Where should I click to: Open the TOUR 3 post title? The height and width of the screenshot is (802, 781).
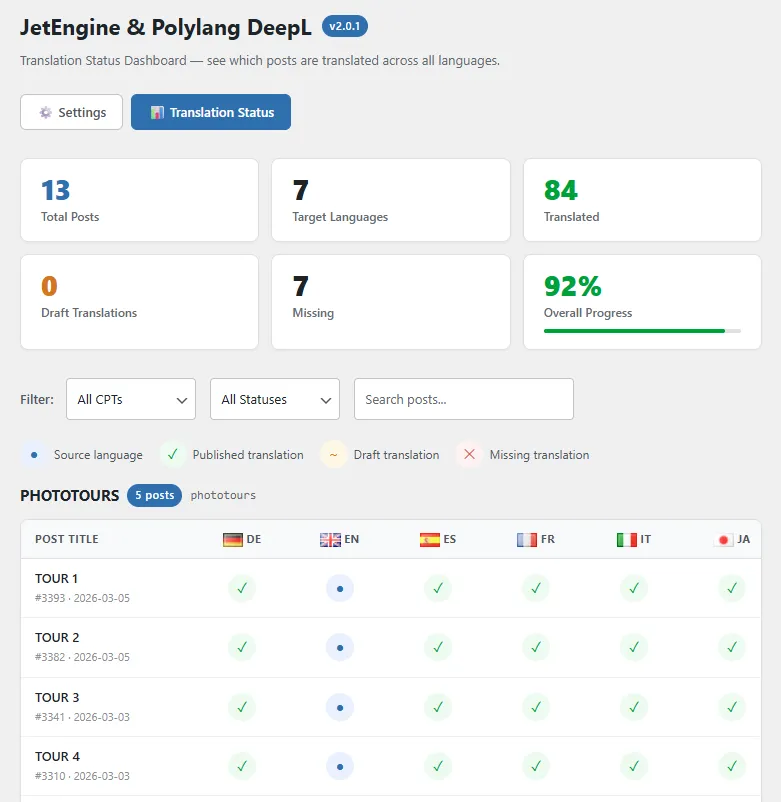coord(57,697)
